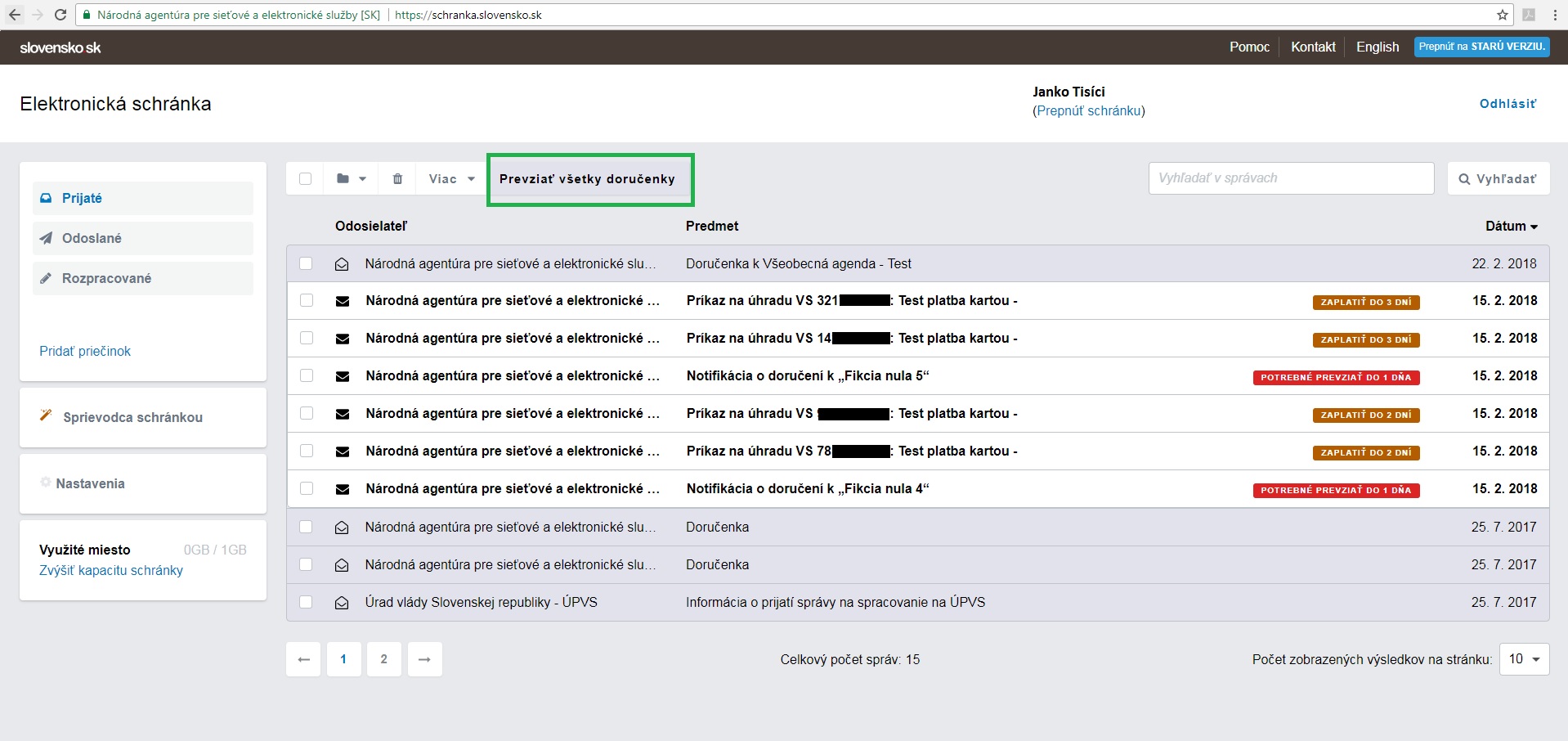This screenshot has height=741, width=1568.
Task: Click Prevziať všetky doručenky button
Action: (587, 179)
